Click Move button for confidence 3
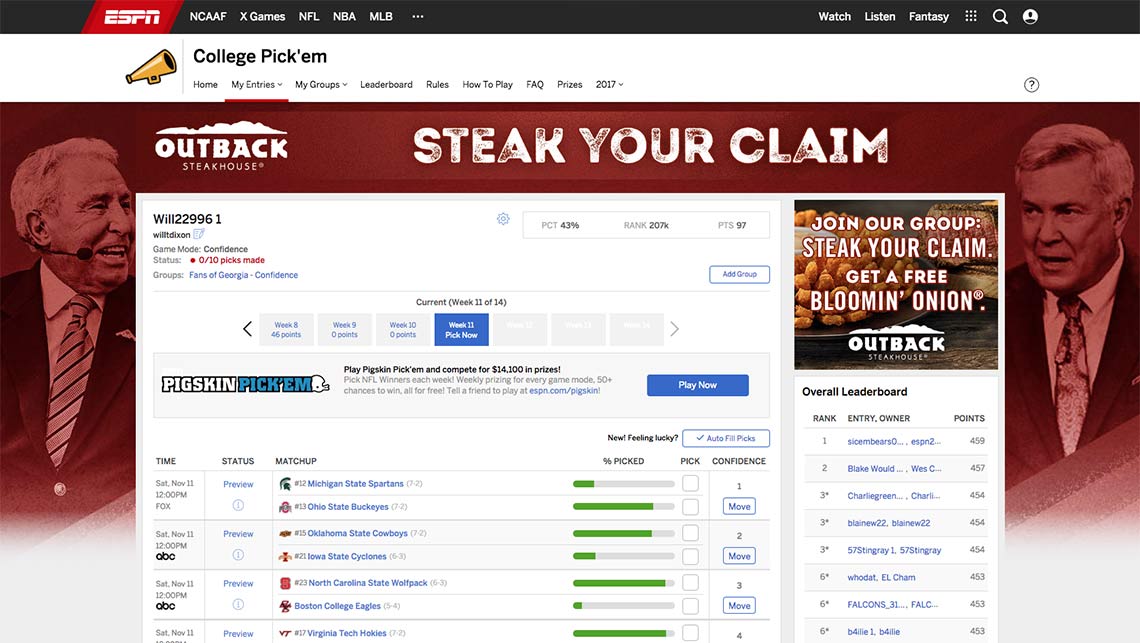Screen dimensions: 1140x643 (739, 605)
